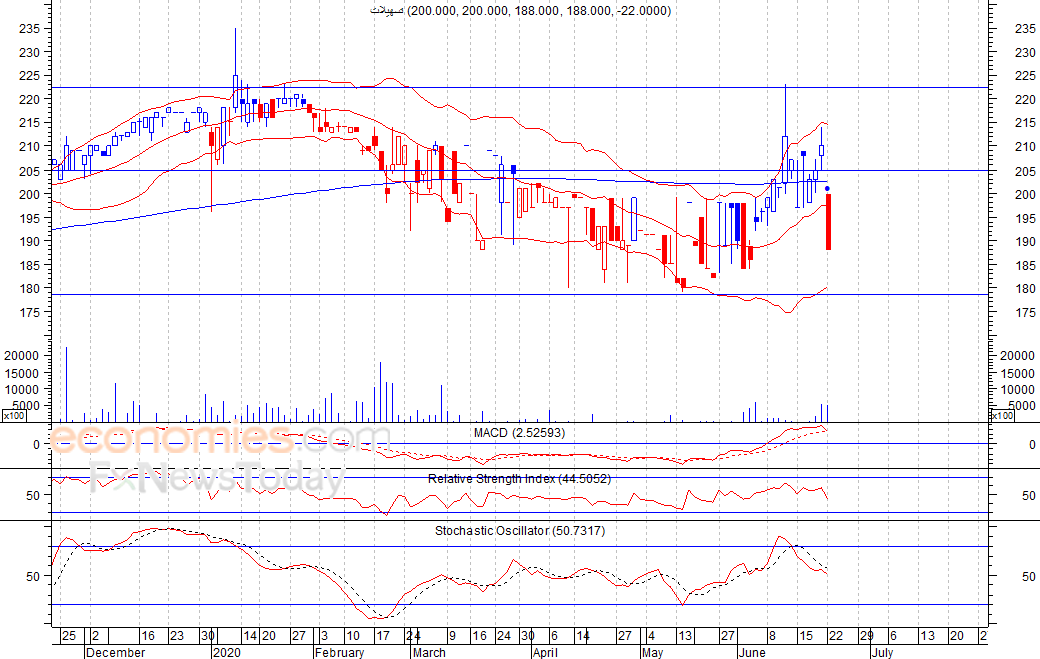Screen dimensions: 1040x659
Task: Click the May label on time axis
Action: coord(652,652)
